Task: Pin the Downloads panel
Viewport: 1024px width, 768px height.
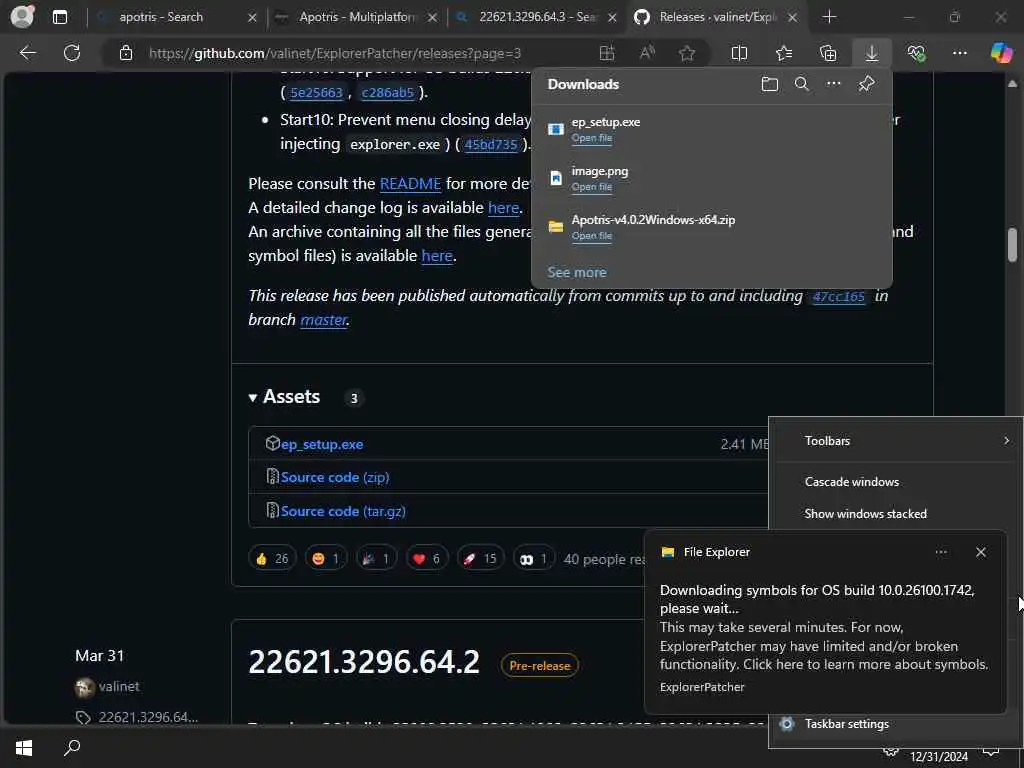Action: [866, 84]
